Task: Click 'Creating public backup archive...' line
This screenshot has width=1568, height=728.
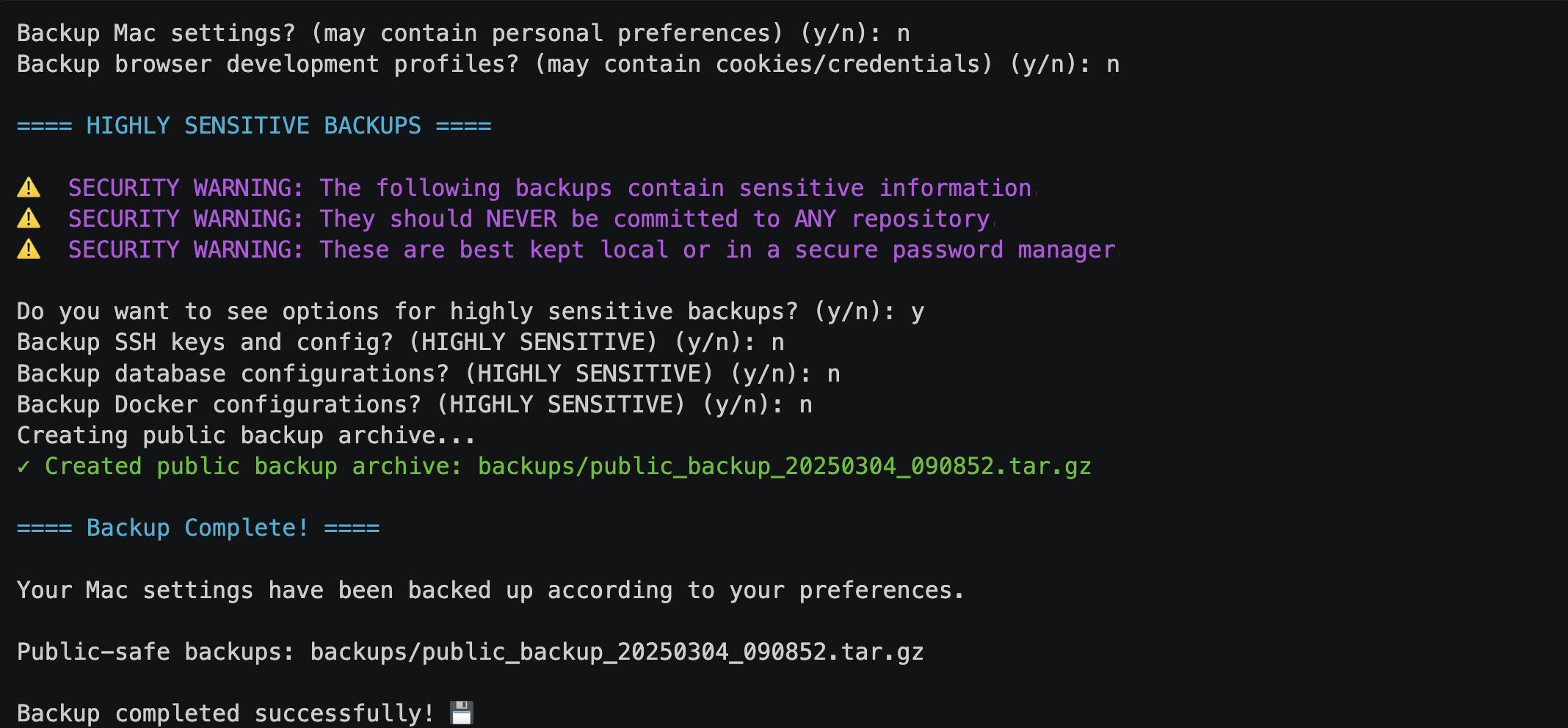Action: [x=246, y=436]
